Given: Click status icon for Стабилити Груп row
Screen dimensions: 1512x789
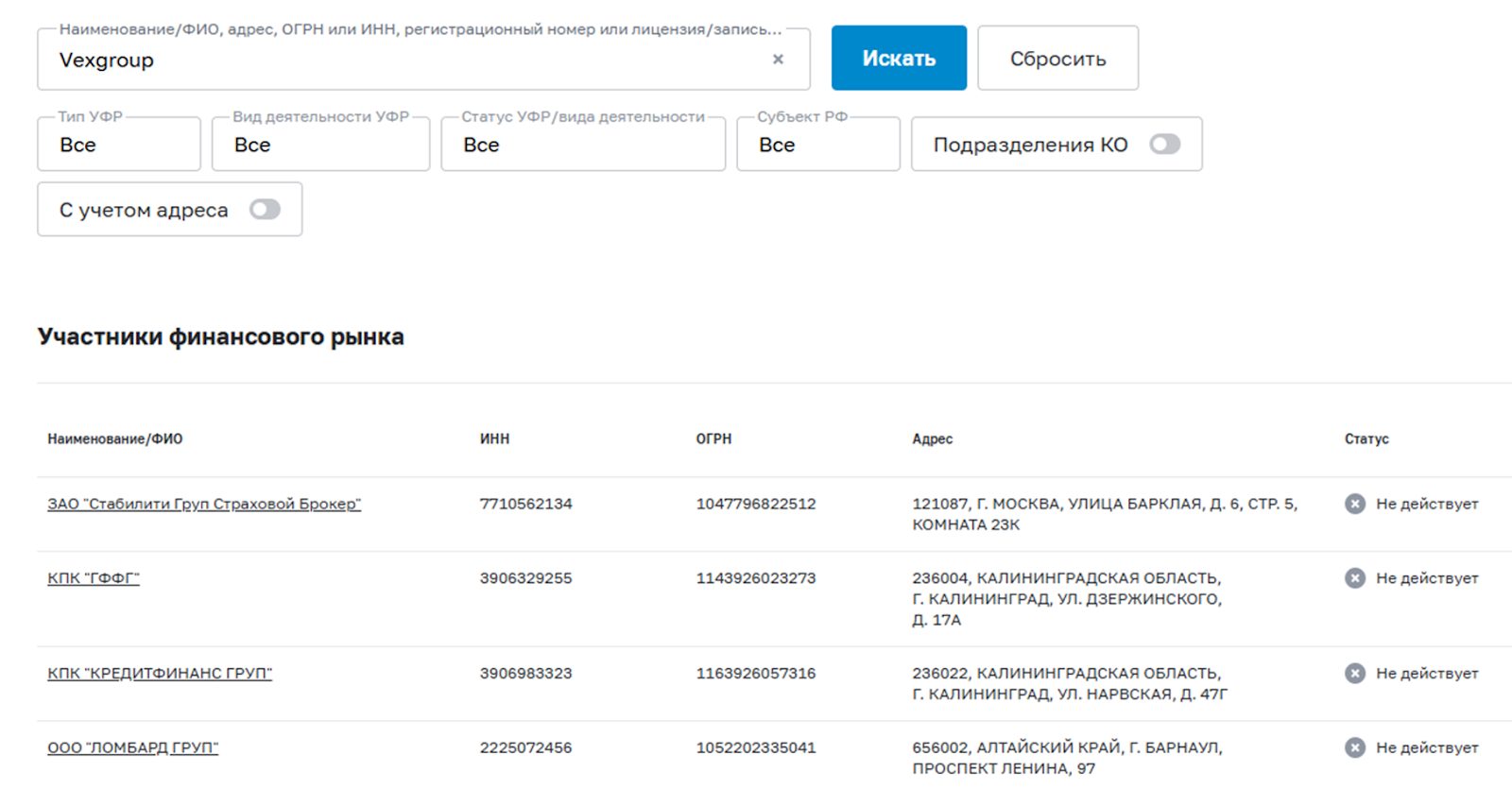Looking at the screenshot, I should coord(1355,504).
